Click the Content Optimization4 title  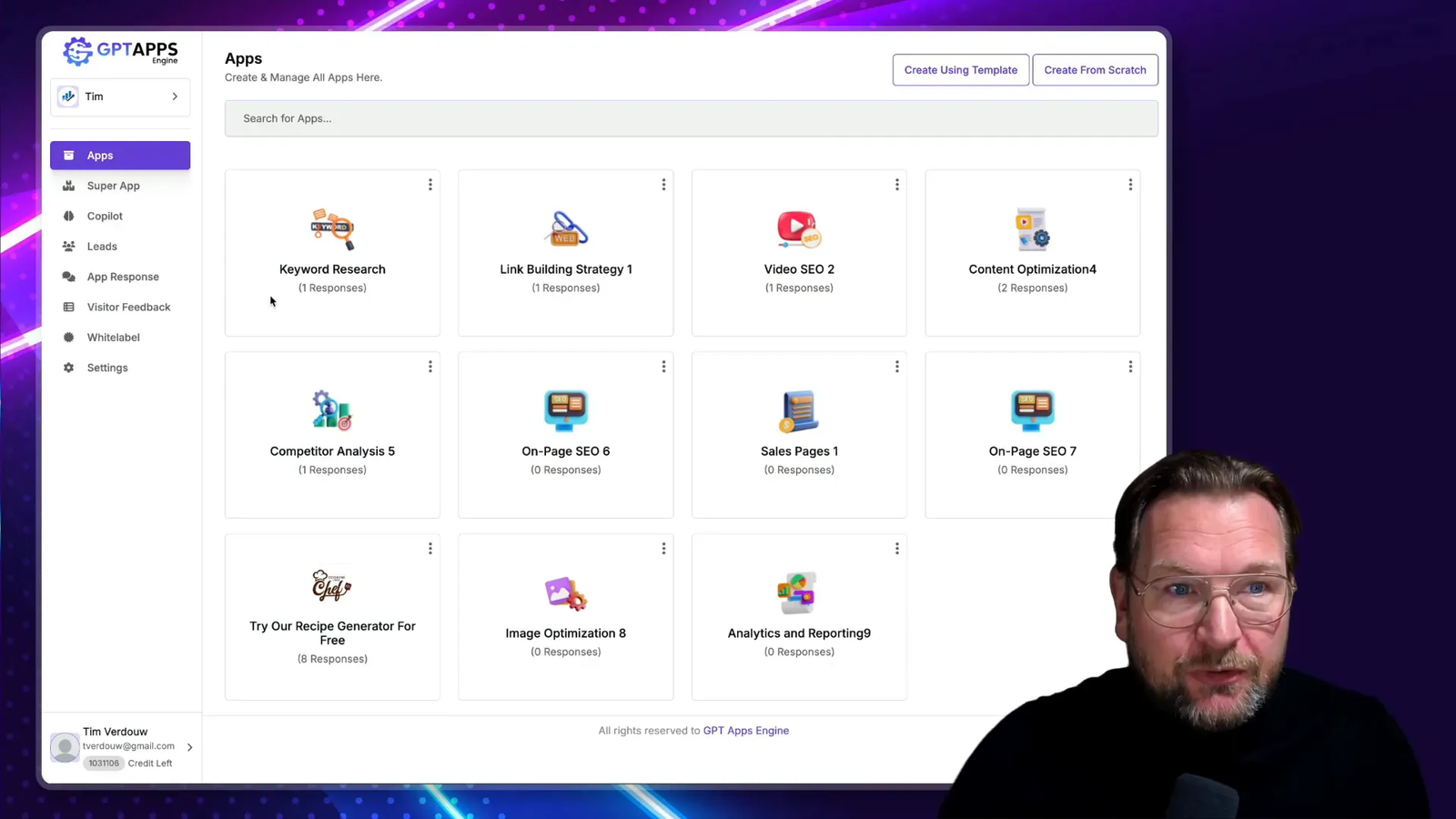pyautogui.click(x=1033, y=269)
